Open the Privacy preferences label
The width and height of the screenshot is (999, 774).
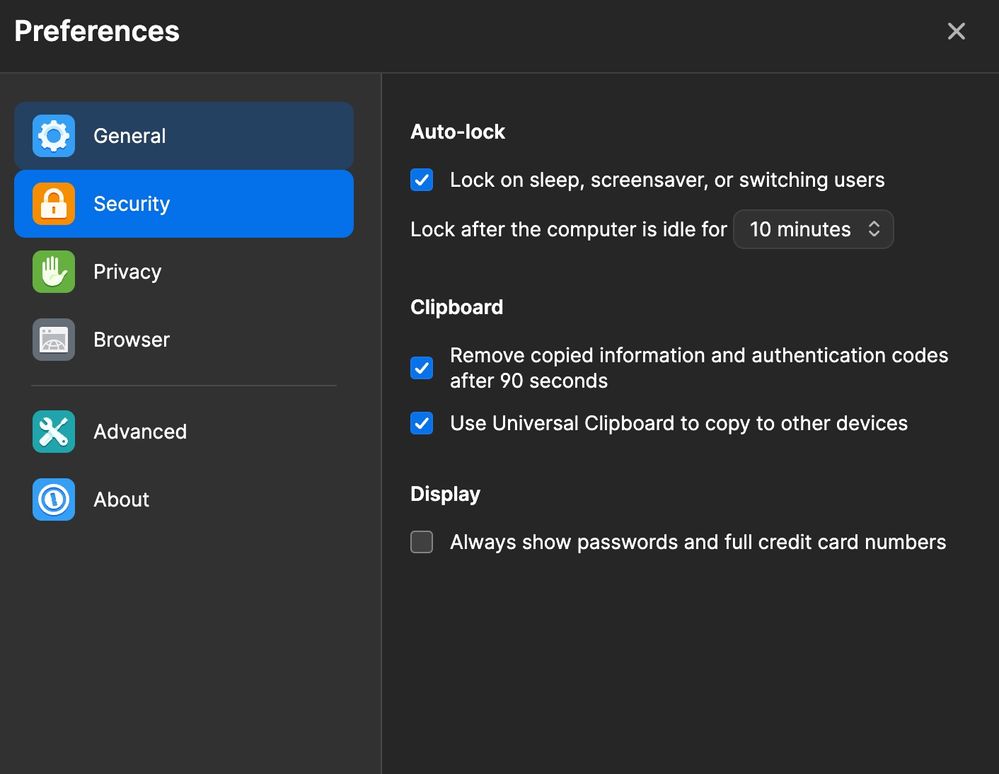click(127, 272)
